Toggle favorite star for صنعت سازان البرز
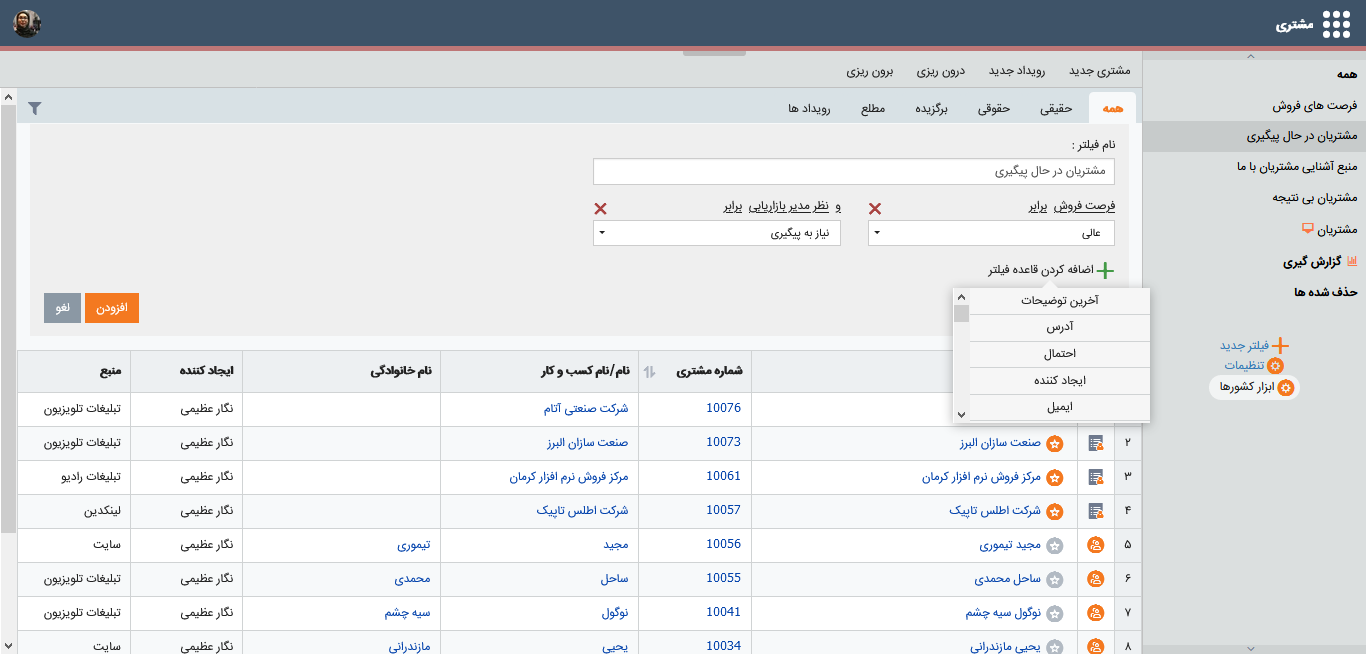This screenshot has width=1366, height=654. [x=1055, y=443]
